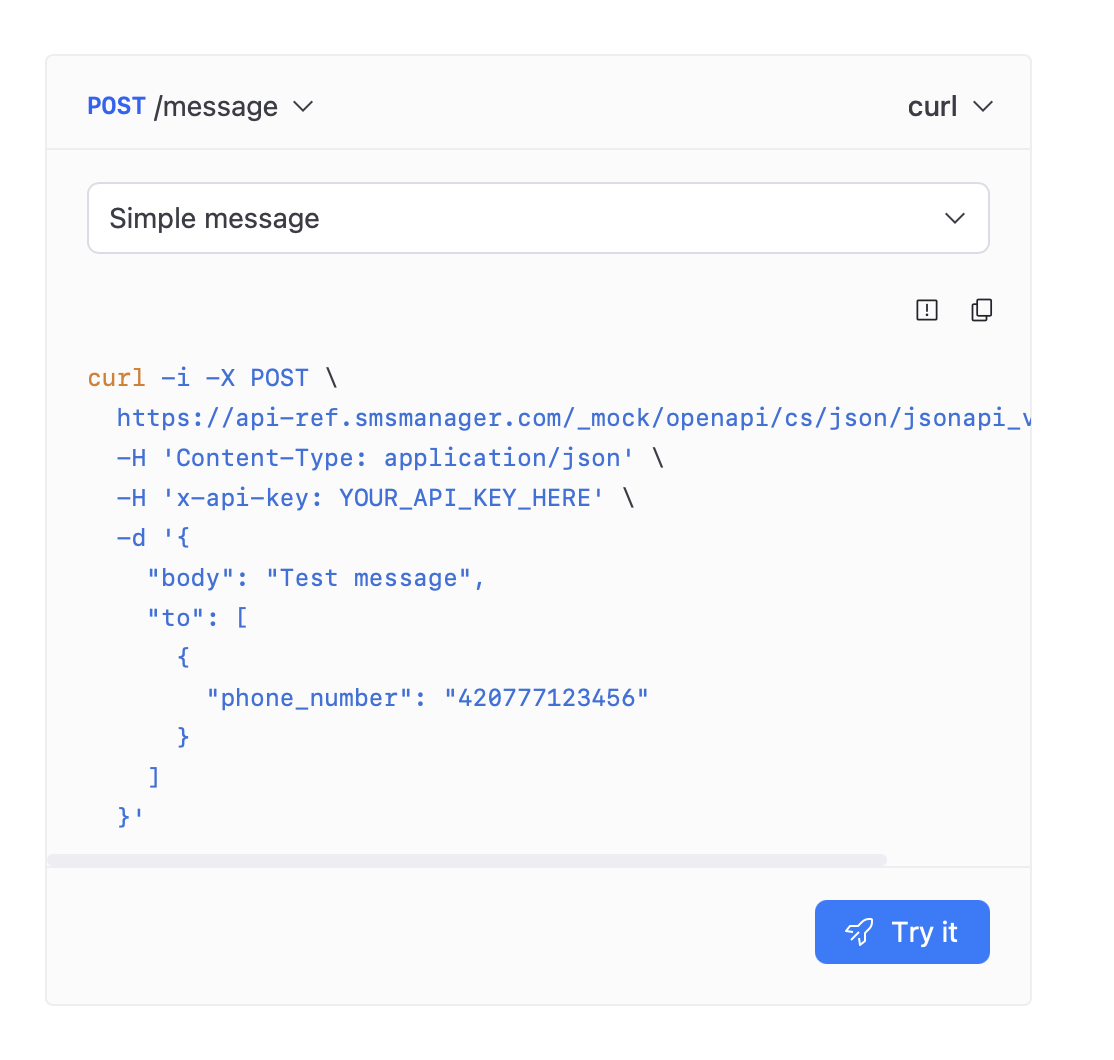The image size is (1114, 1060).
Task: Click the phone number value 420777123456
Action: point(547,698)
